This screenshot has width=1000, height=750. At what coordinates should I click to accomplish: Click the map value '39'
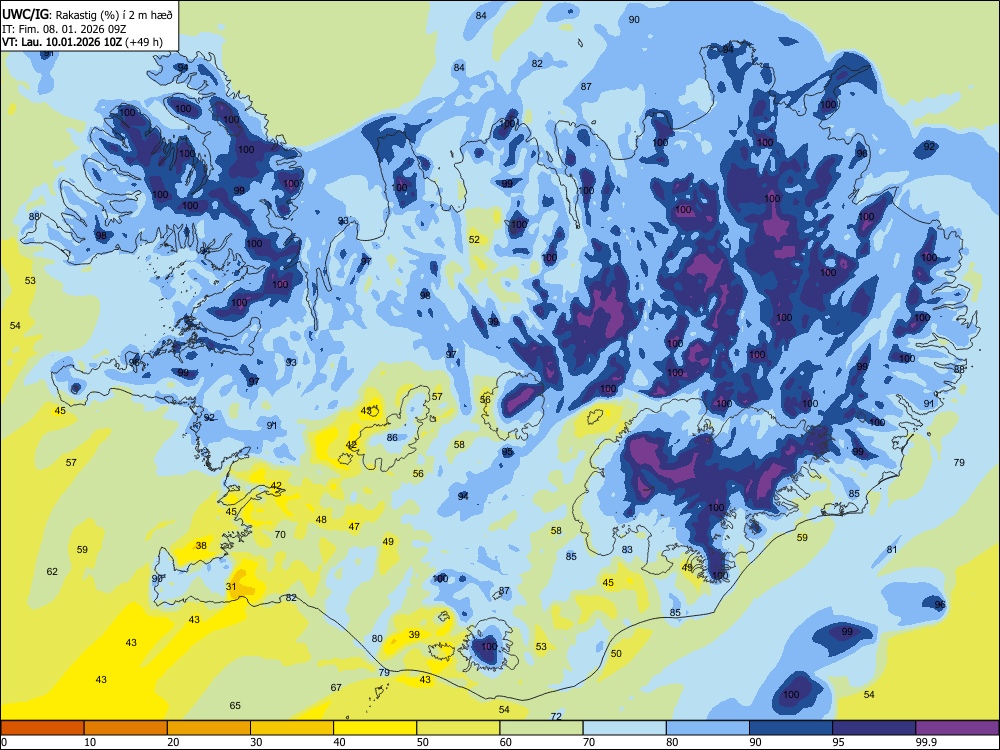pyautogui.click(x=414, y=634)
